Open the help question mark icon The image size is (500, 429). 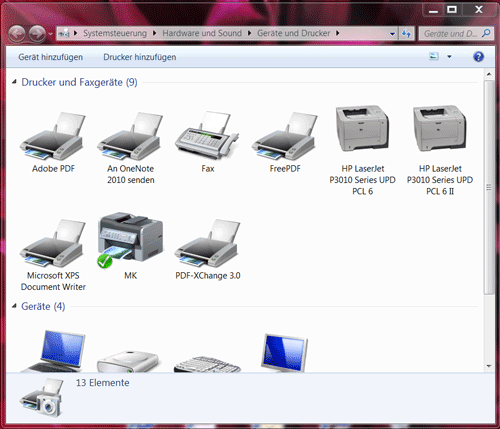478,57
